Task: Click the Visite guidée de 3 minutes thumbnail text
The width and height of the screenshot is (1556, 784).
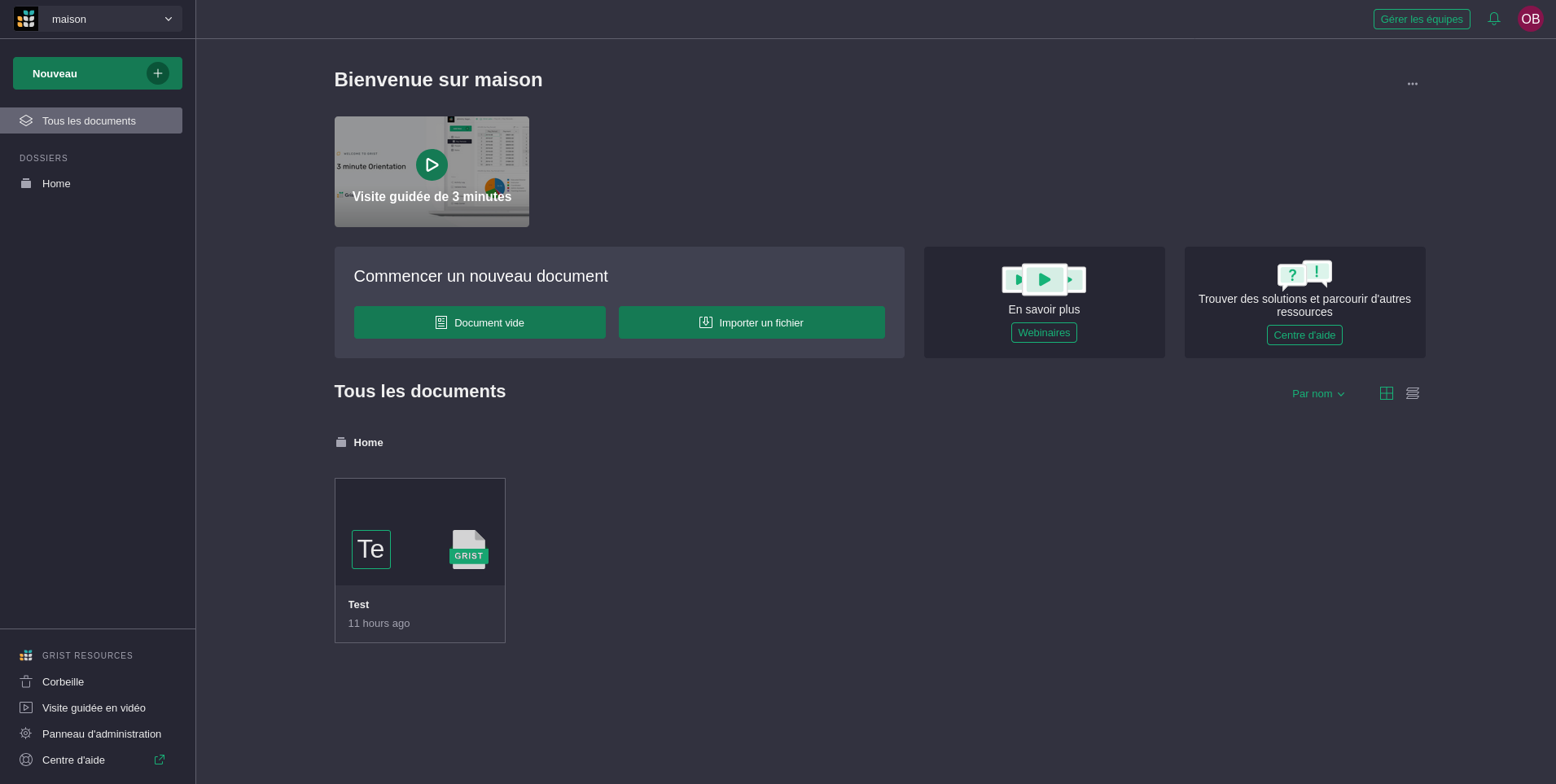Action: tap(432, 196)
